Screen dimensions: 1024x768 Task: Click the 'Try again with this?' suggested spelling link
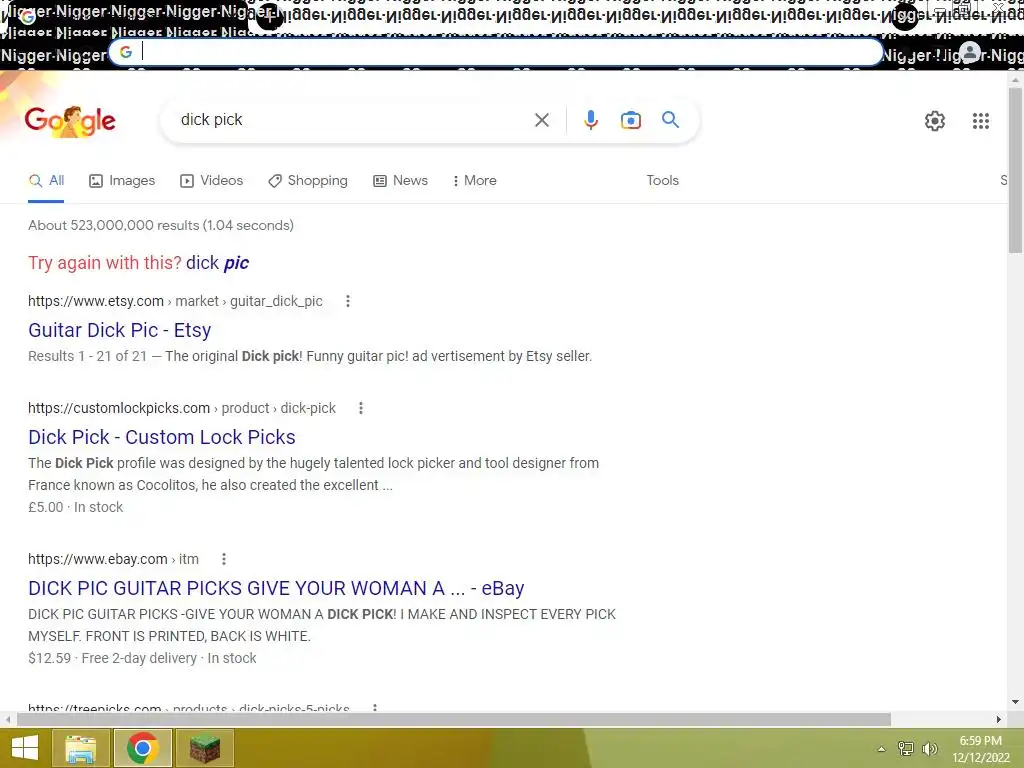tap(217, 263)
